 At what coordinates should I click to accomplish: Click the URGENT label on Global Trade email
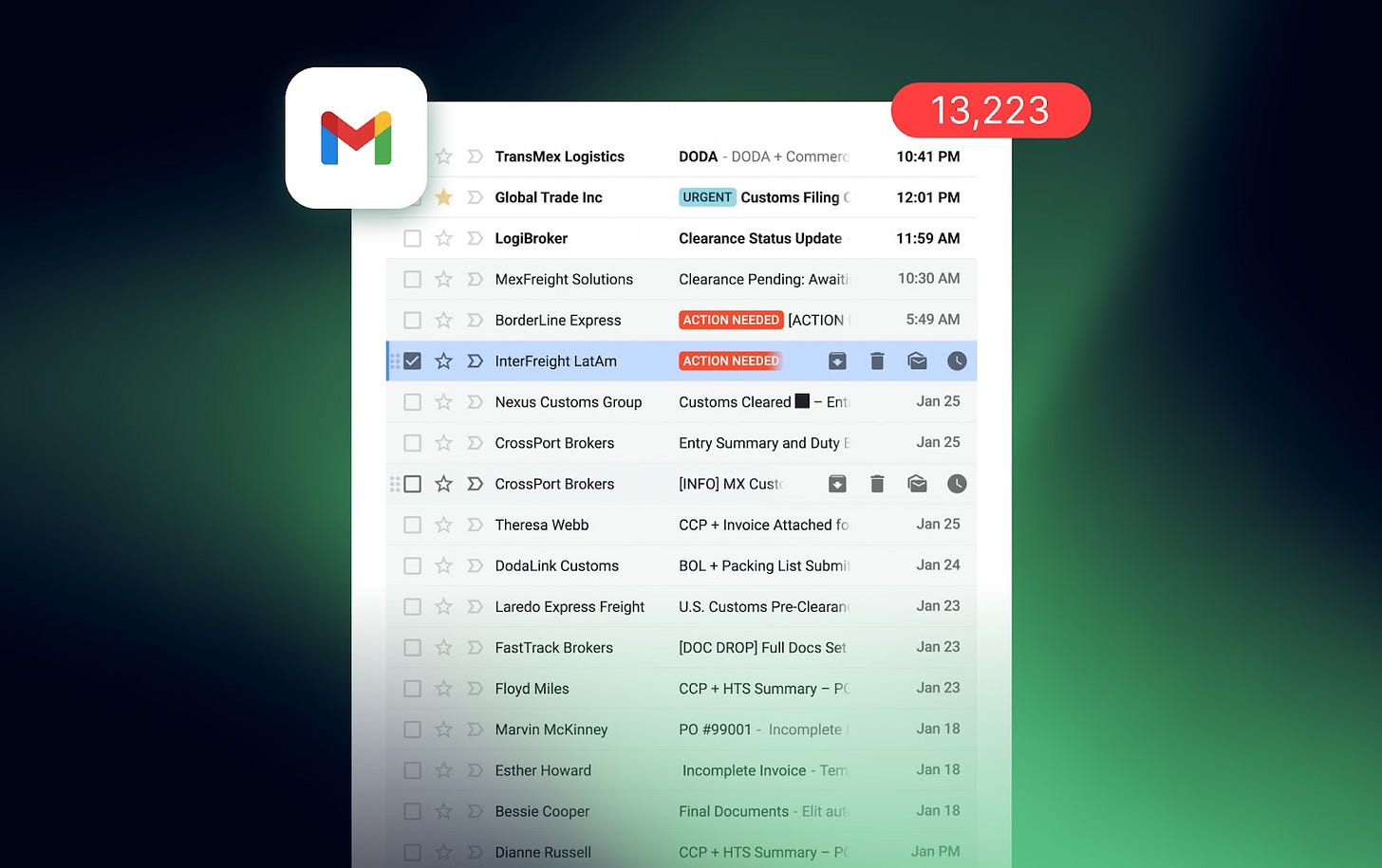click(707, 197)
